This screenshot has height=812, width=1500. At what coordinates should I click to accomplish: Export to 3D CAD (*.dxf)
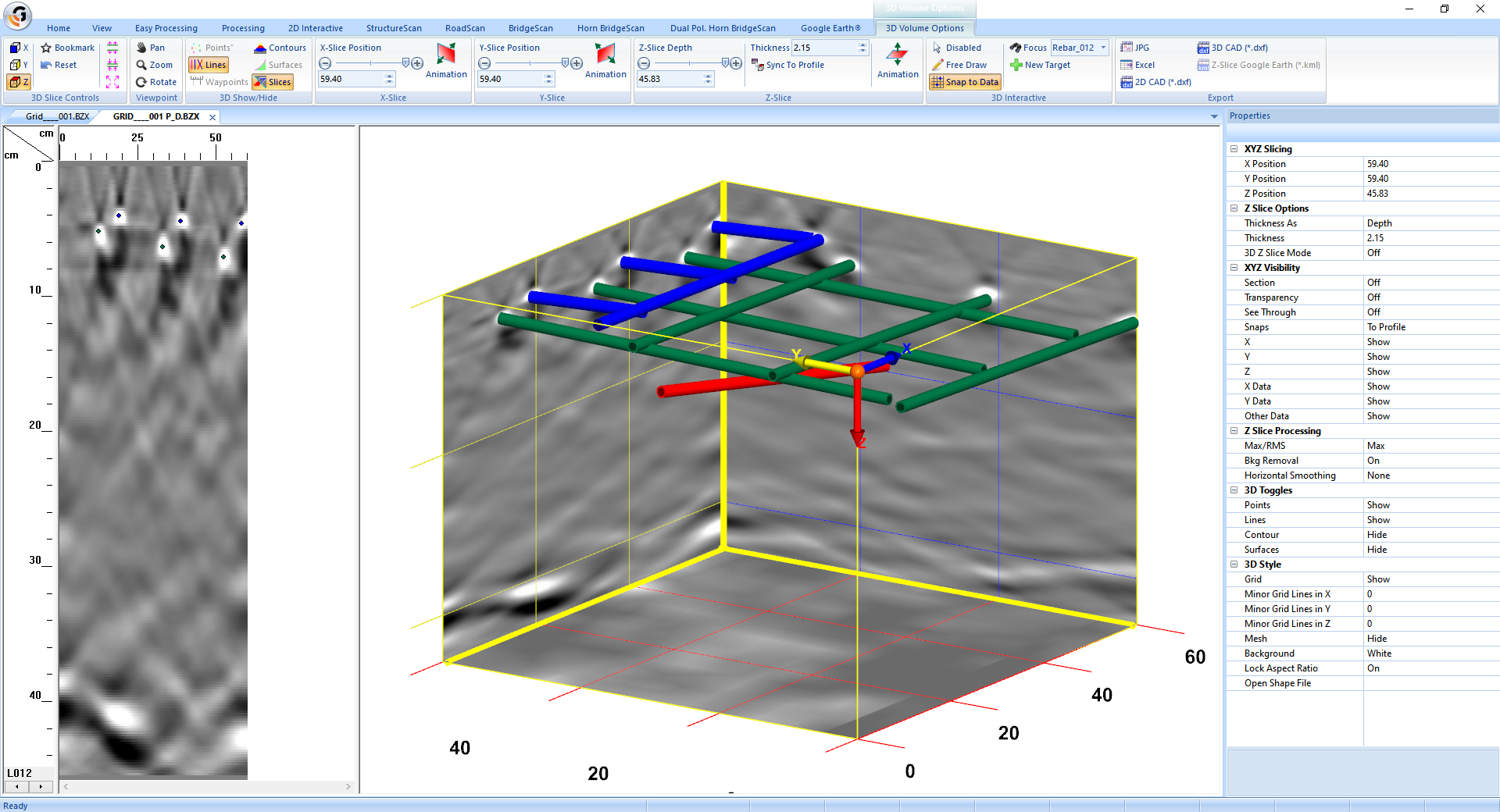1233,47
